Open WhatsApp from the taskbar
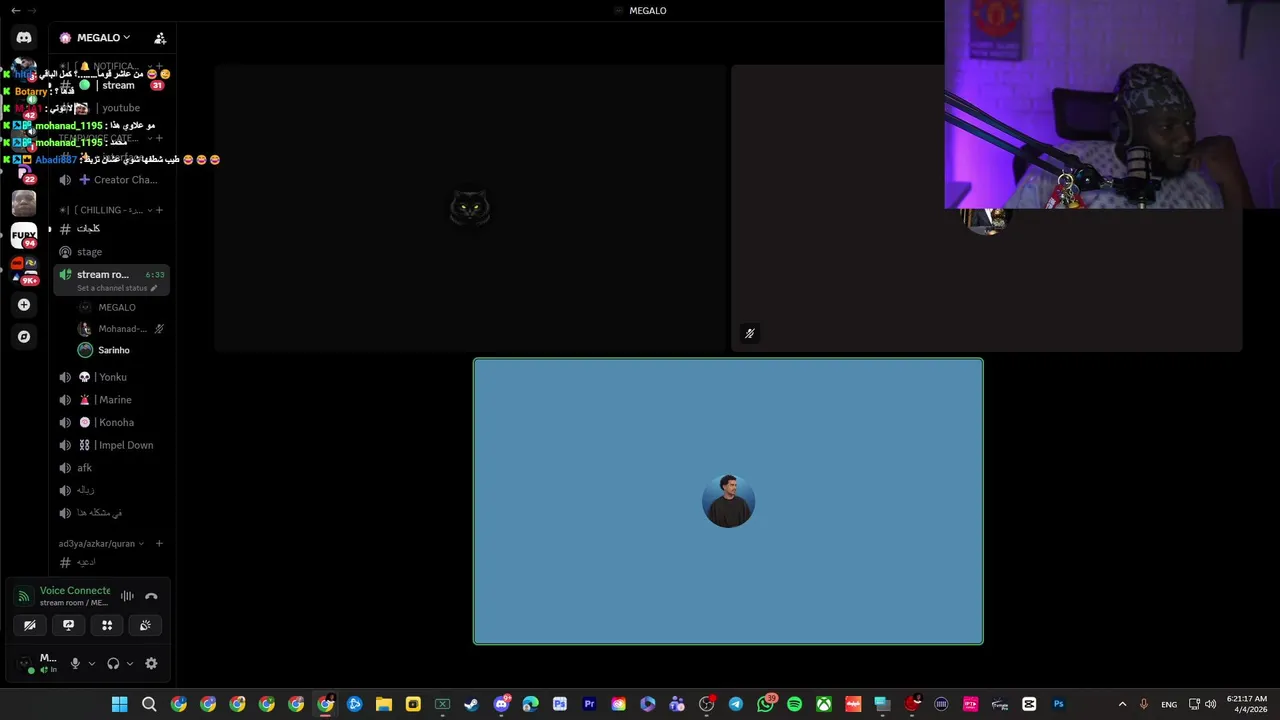Viewport: 1280px width, 720px height. point(765,704)
